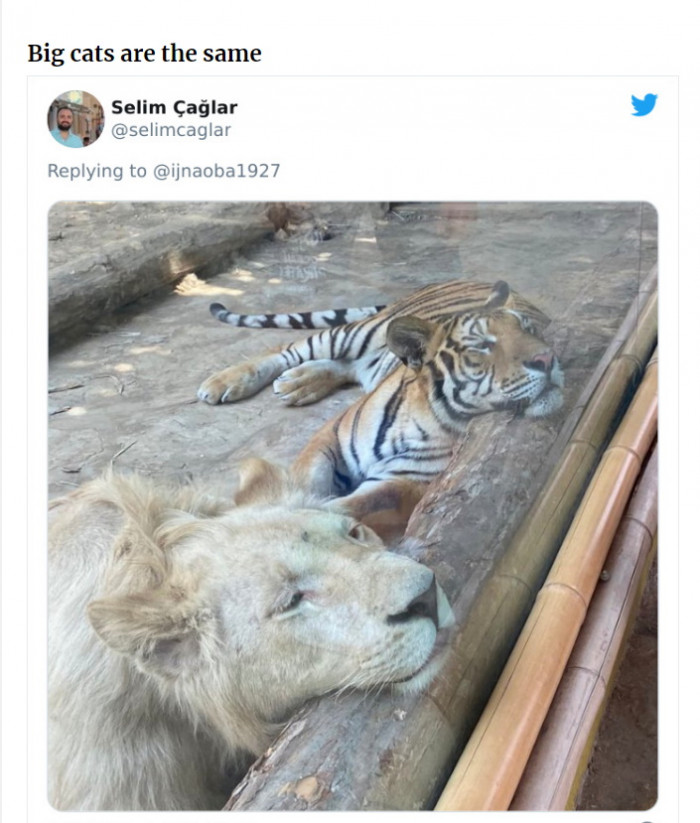Click the tiger's ear in the photo
This screenshot has height=823, width=700.
pos(409,339)
